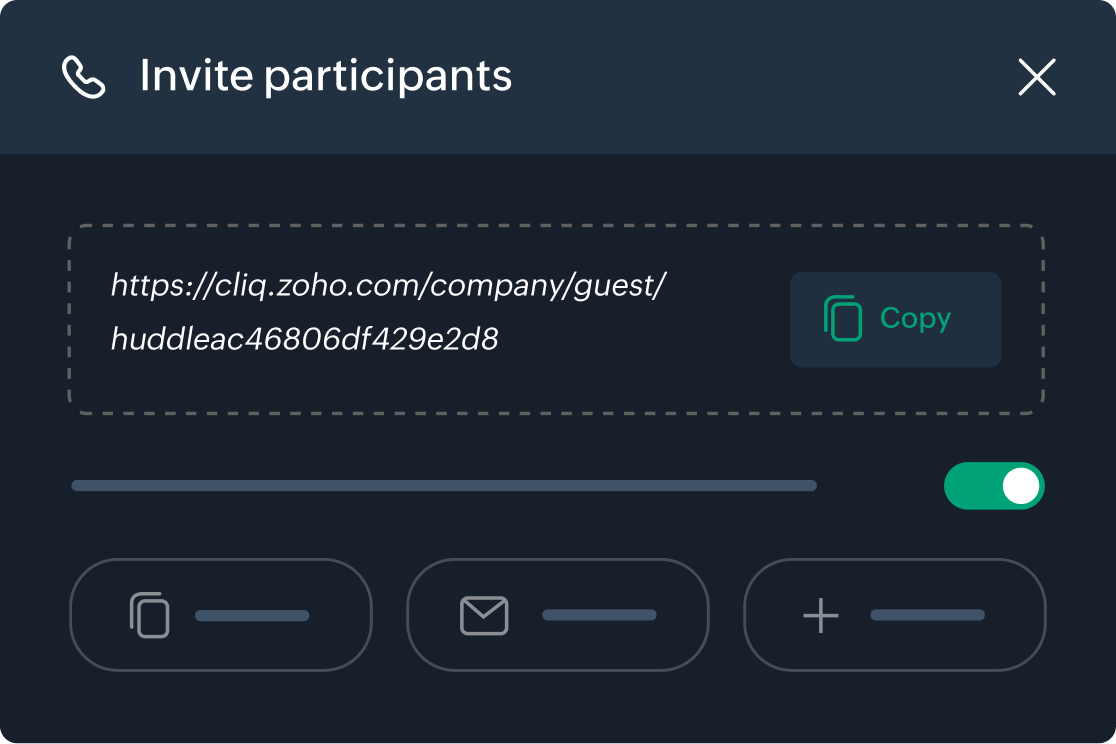Click the right edge of the plus pill button
Screen dimensions: 1116x744
point(1038,615)
